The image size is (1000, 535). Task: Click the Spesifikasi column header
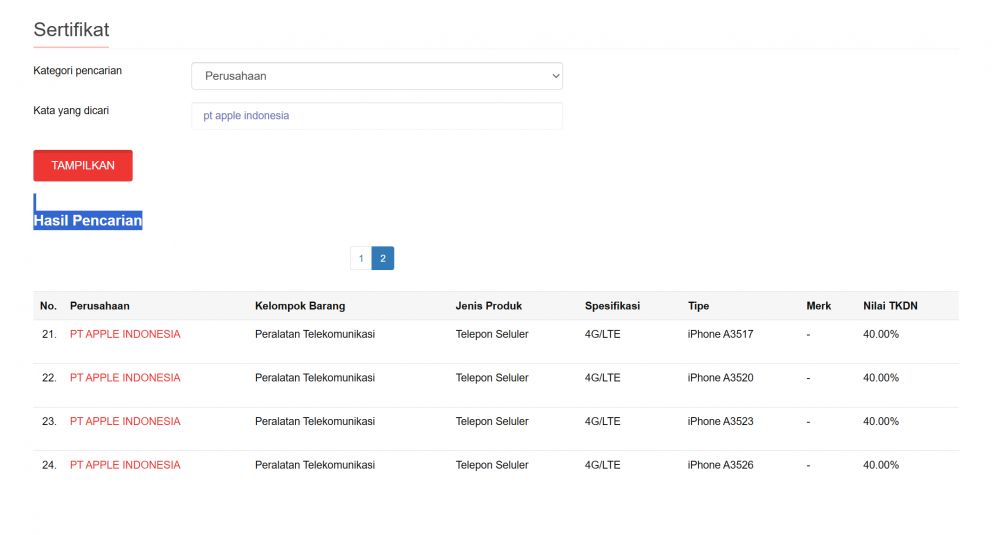612,306
